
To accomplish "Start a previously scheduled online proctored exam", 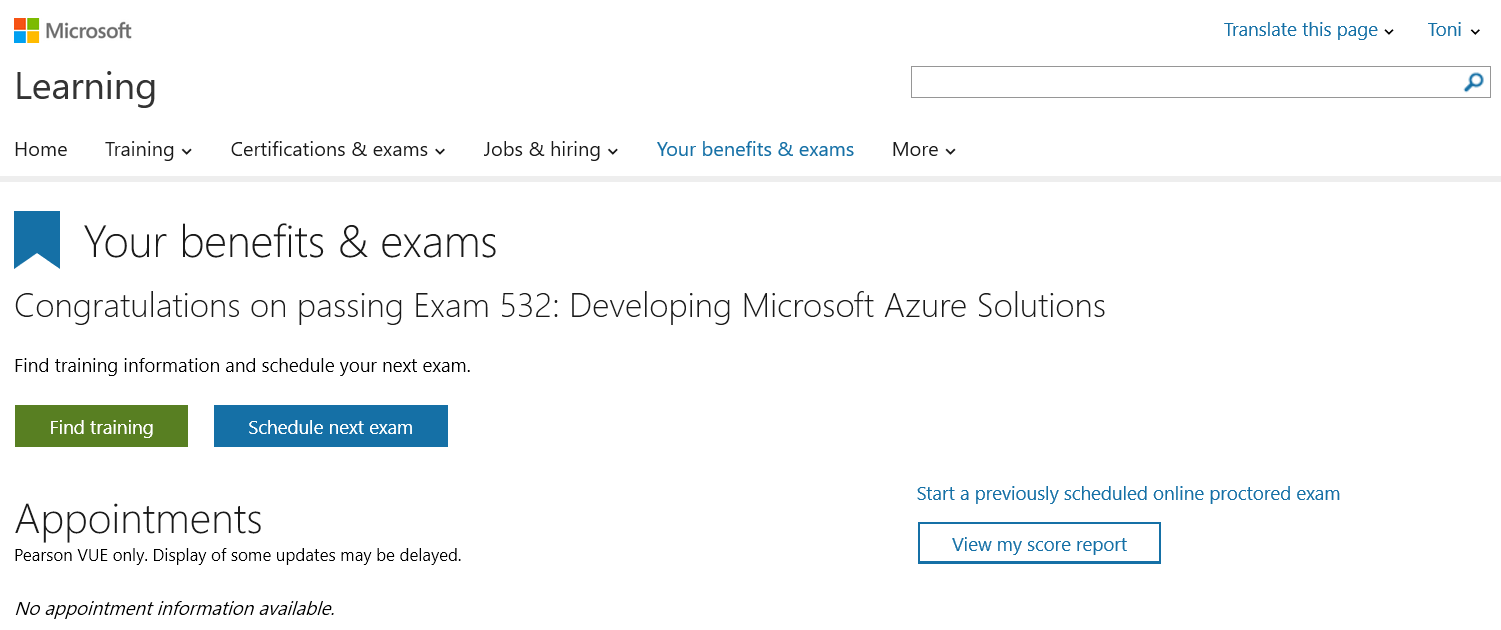I will coord(1128,494).
